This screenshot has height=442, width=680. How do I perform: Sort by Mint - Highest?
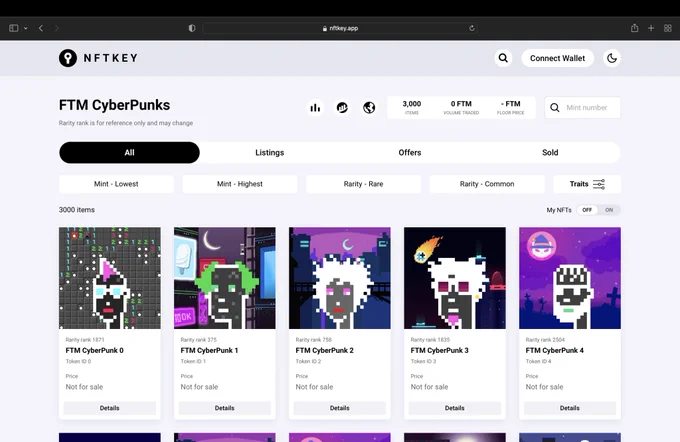point(240,184)
